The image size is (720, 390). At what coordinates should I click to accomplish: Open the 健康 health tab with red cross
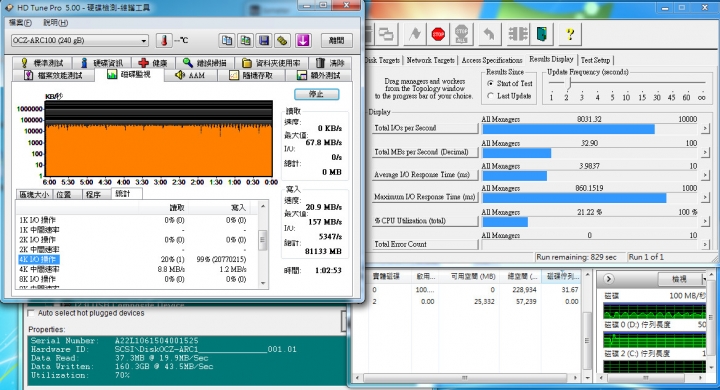pos(153,63)
